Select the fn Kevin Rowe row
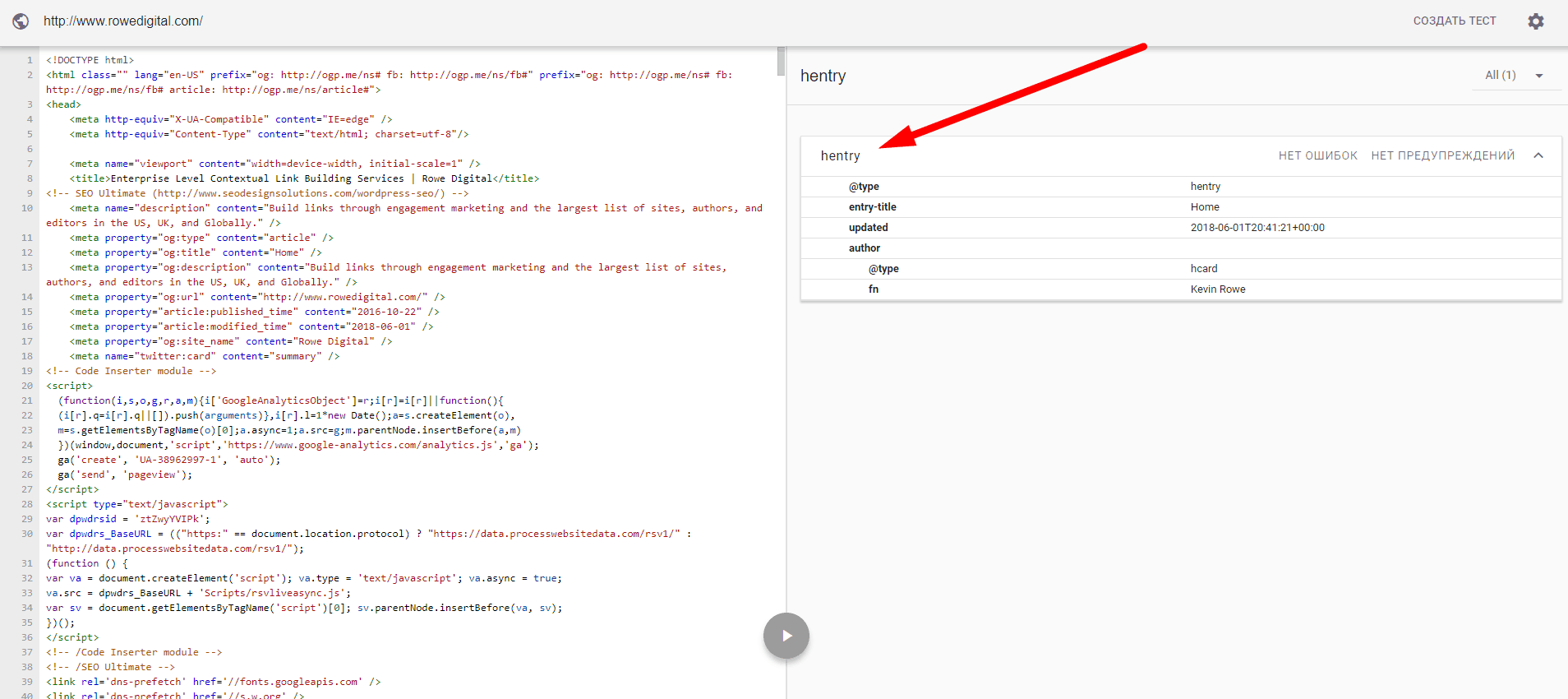The height and width of the screenshot is (699, 1568). [x=1180, y=289]
